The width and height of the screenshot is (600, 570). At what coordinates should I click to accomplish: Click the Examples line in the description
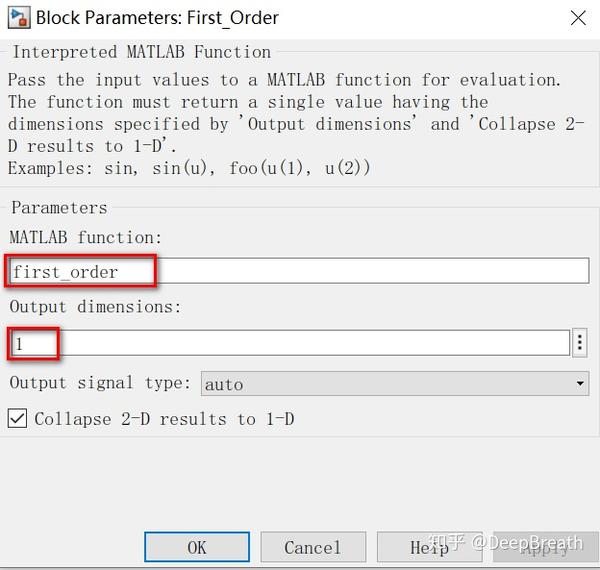[x=189, y=168]
